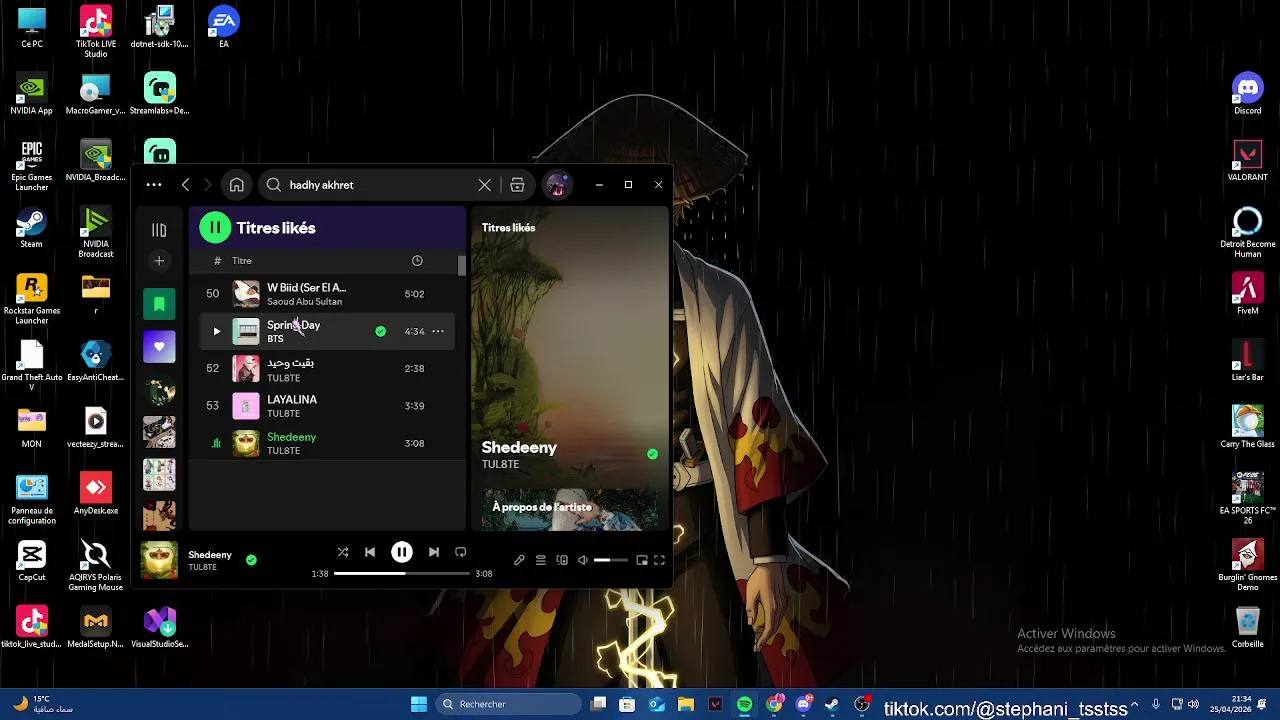Play the Spring Day track
This screenshot has width=1280, height=720.
click(216, 331)
